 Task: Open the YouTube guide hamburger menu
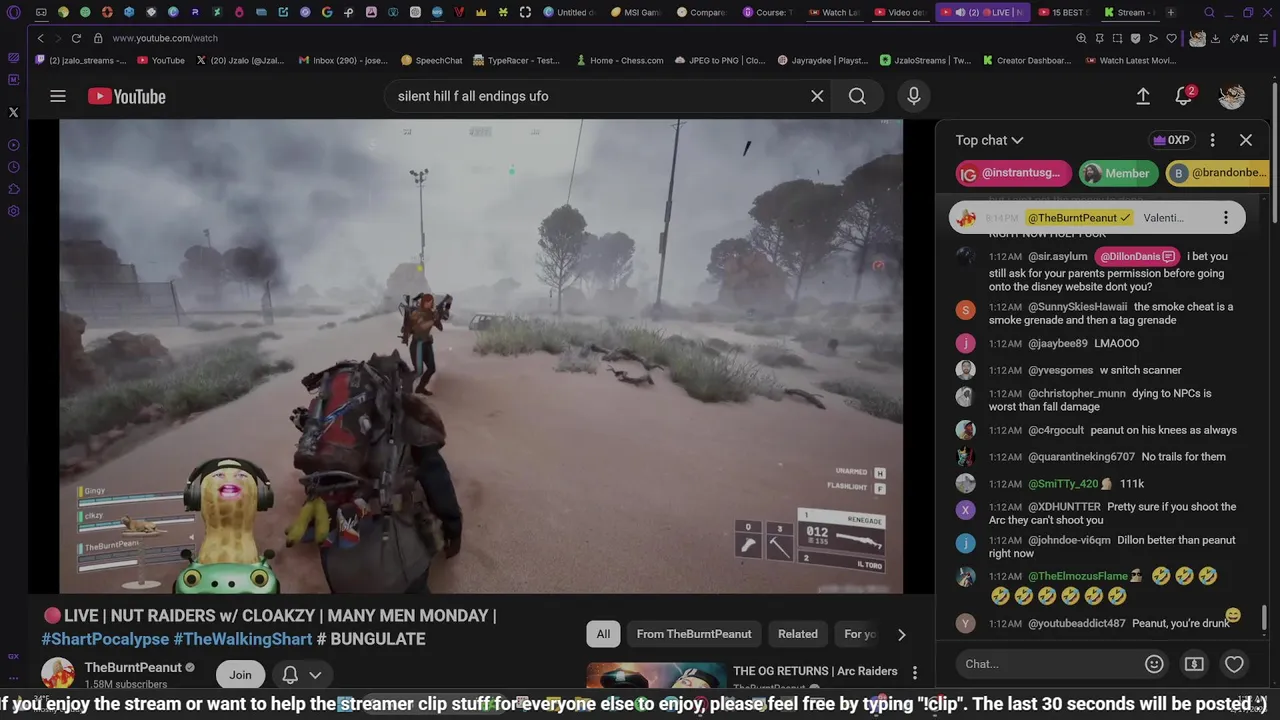58,96
